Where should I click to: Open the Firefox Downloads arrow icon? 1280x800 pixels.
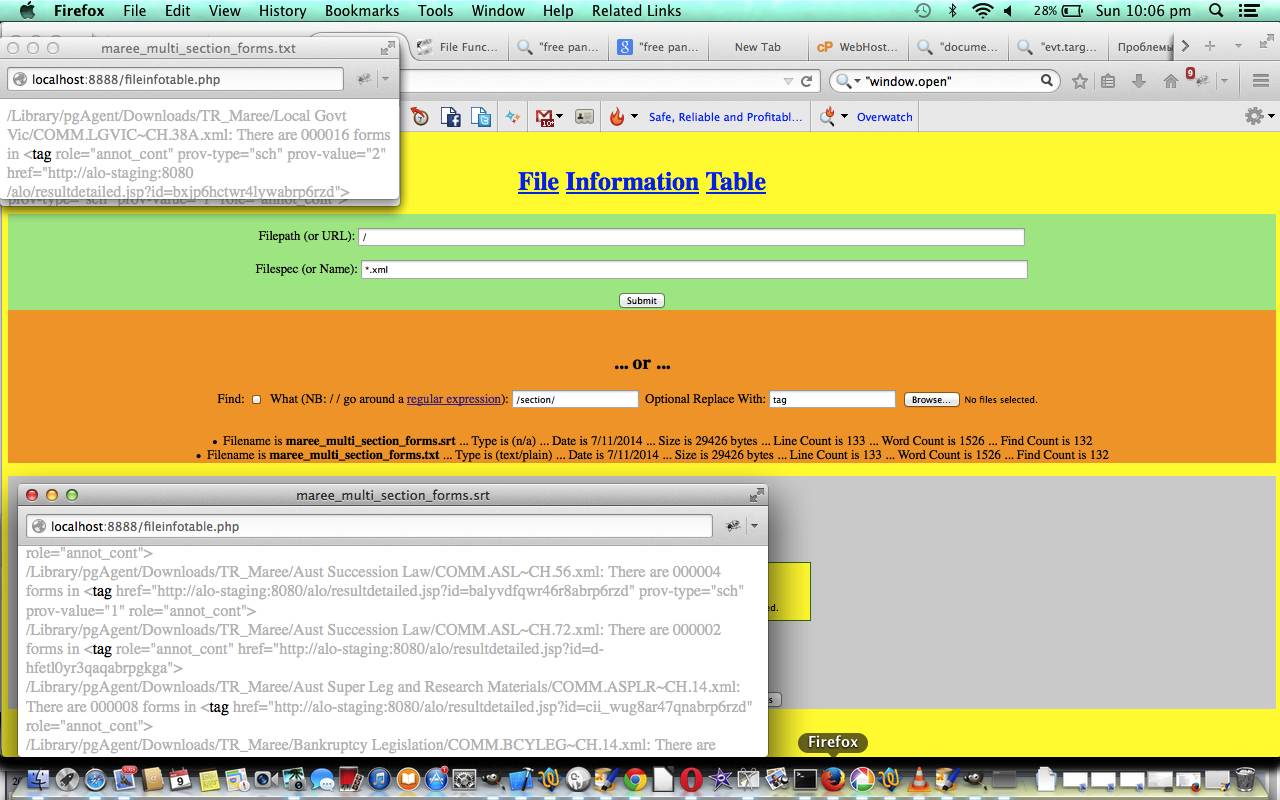pos(1139,81)
